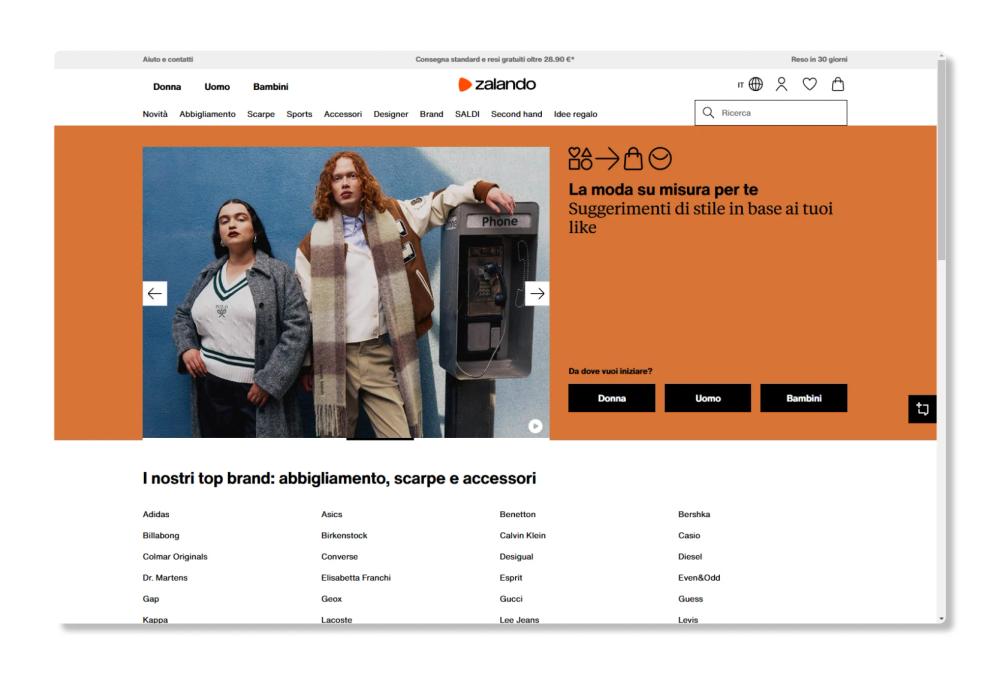This screenshot has width=1000, height=674.
Task: Open the Converse brand link
Action: tap(339, 556)
